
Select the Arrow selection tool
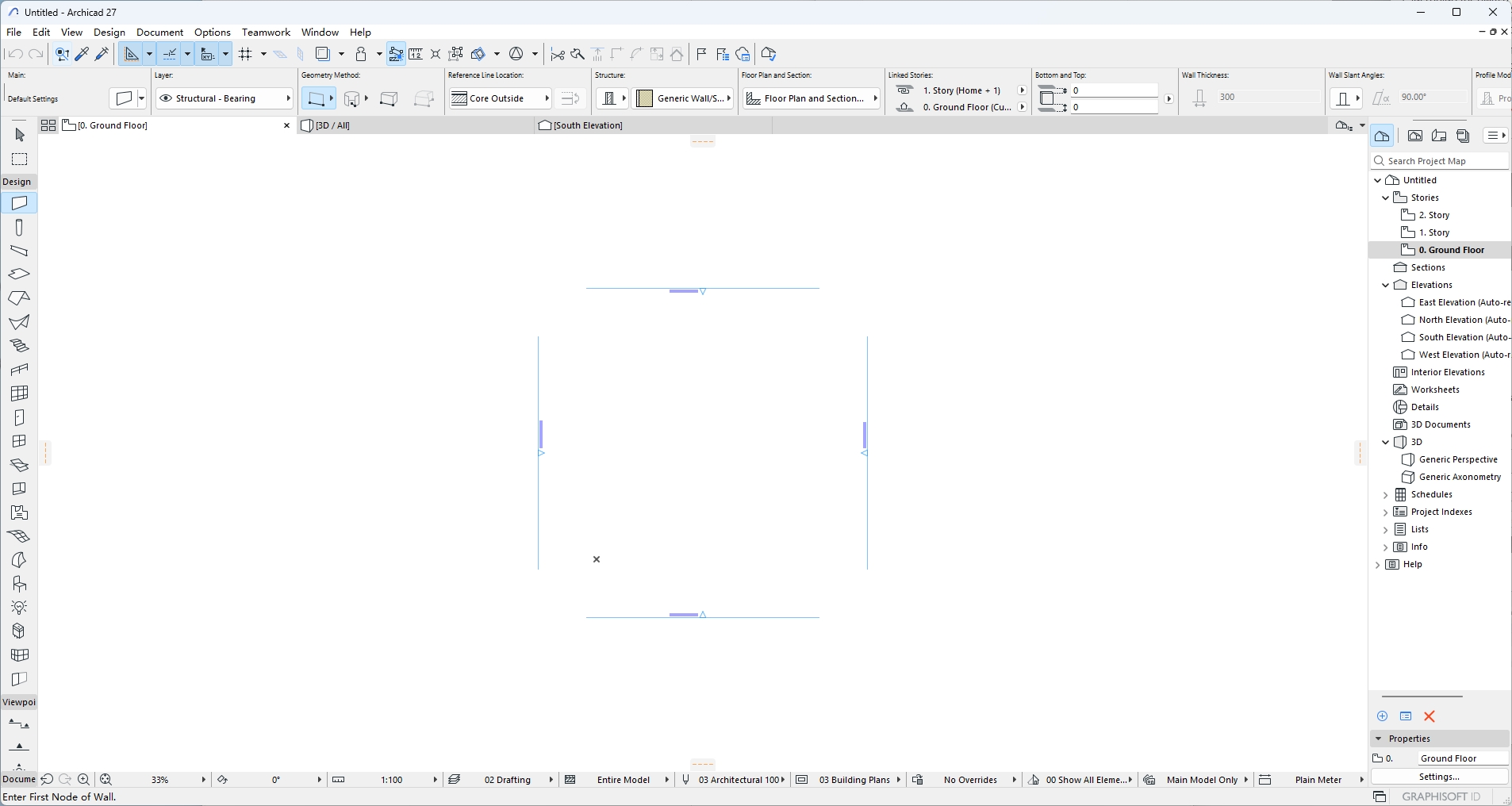coord(20,136)
